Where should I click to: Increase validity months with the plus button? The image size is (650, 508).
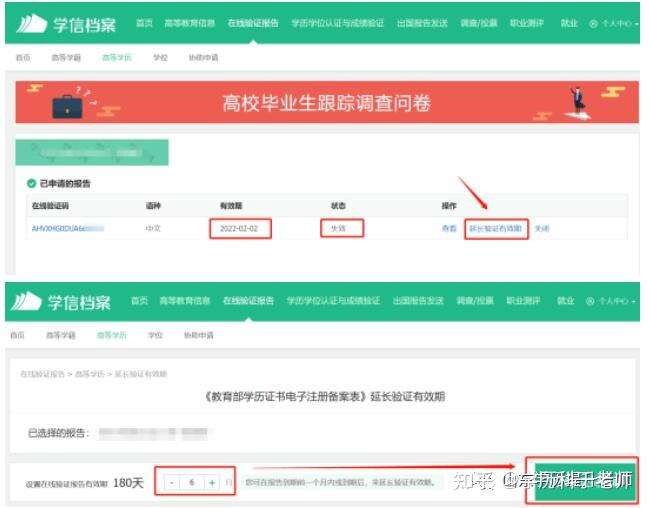coord(212,482)
